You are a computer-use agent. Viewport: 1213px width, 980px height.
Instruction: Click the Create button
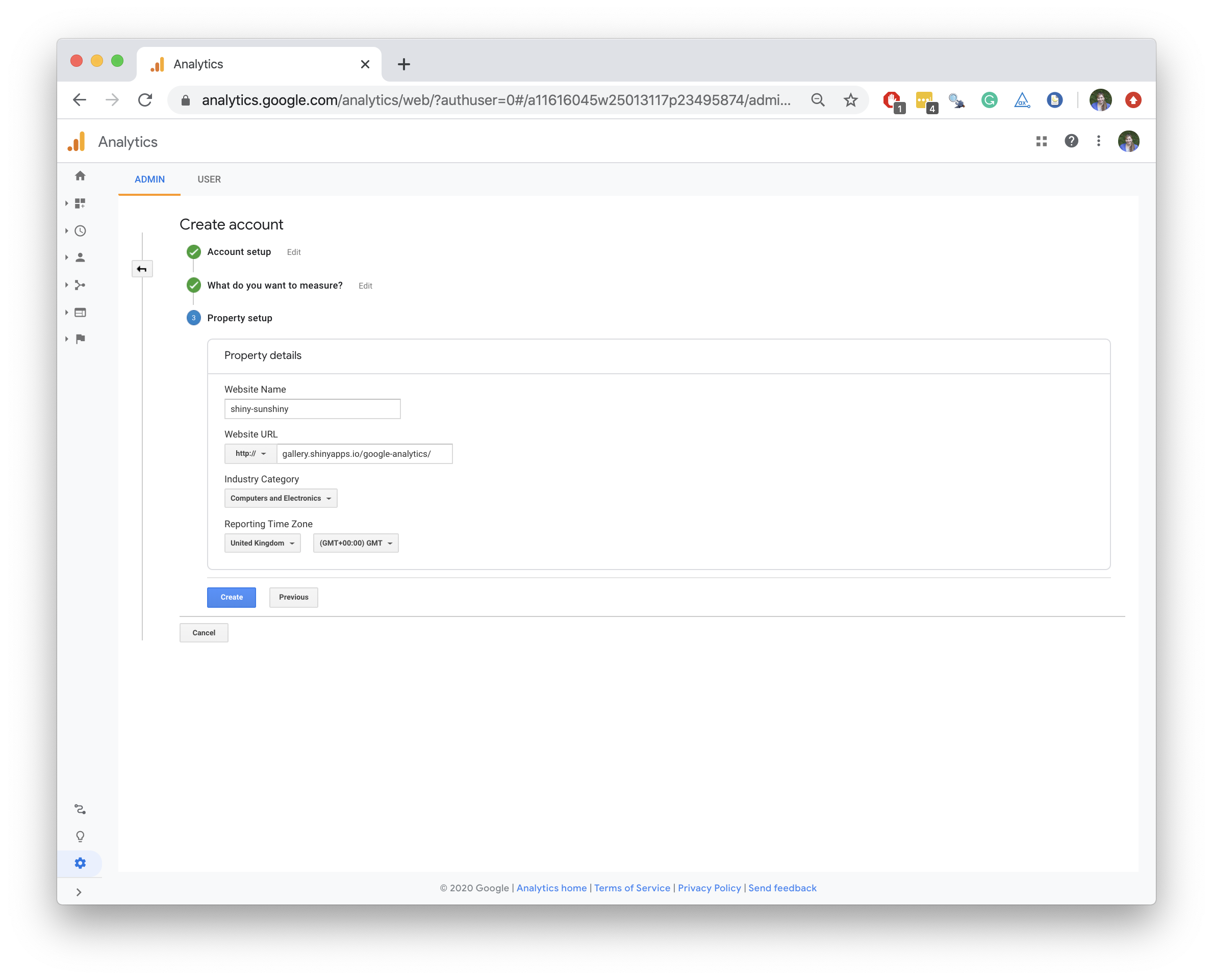coord(231,597)
